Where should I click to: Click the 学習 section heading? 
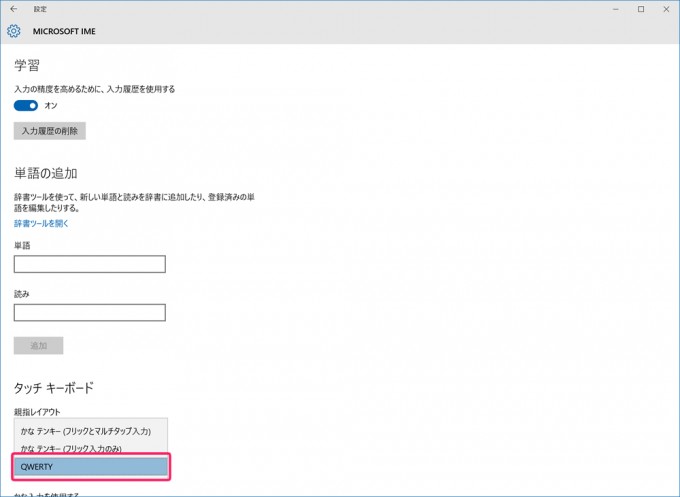coord(27,65)
